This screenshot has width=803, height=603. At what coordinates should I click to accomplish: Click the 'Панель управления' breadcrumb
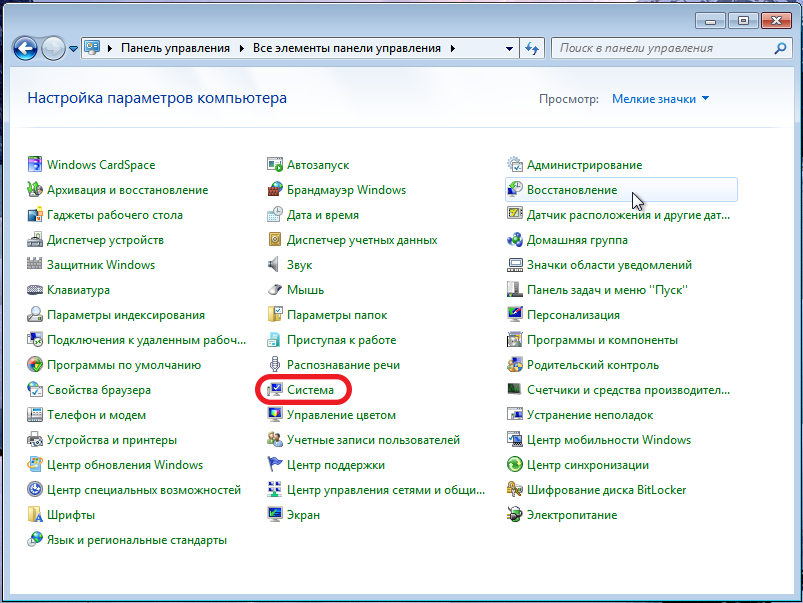coord(175,48)
